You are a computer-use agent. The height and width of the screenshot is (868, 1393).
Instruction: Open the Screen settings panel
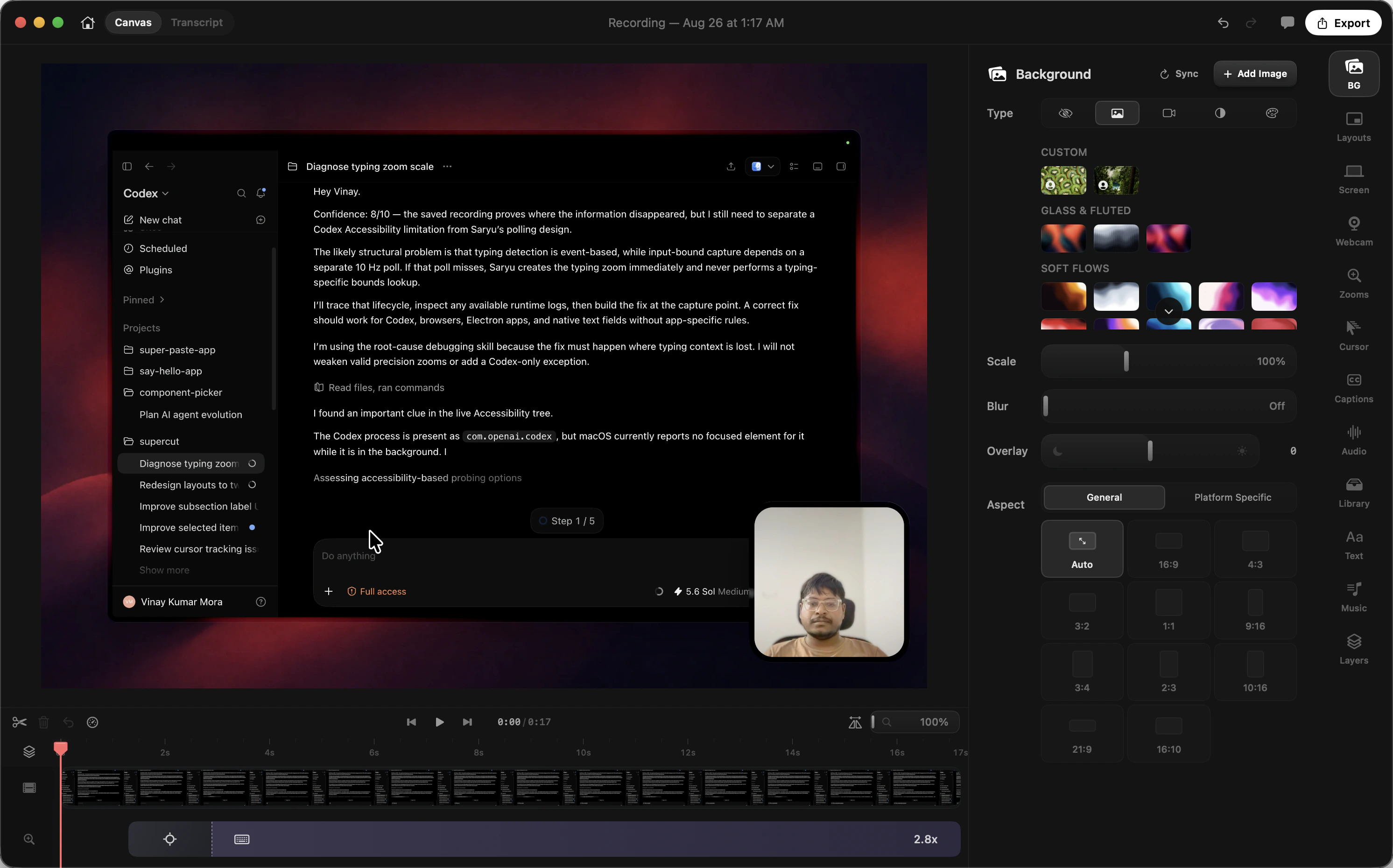point(1353,179)
